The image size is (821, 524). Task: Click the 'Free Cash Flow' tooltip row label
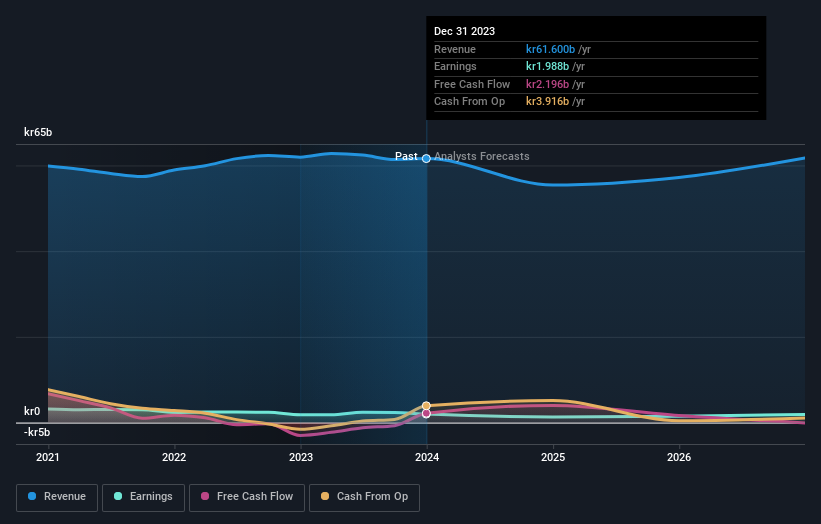472,84
